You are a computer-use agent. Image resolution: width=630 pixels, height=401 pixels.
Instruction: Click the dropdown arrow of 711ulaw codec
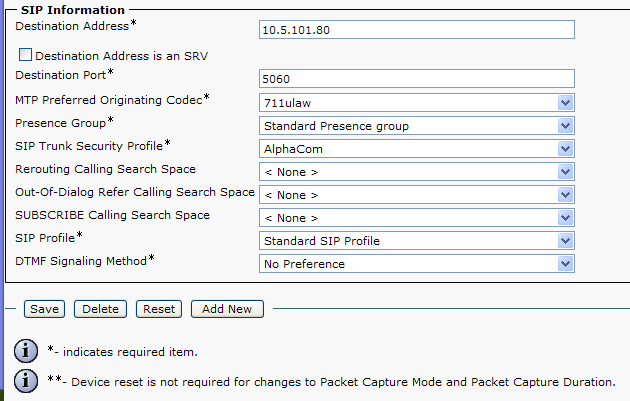[565, 102]
